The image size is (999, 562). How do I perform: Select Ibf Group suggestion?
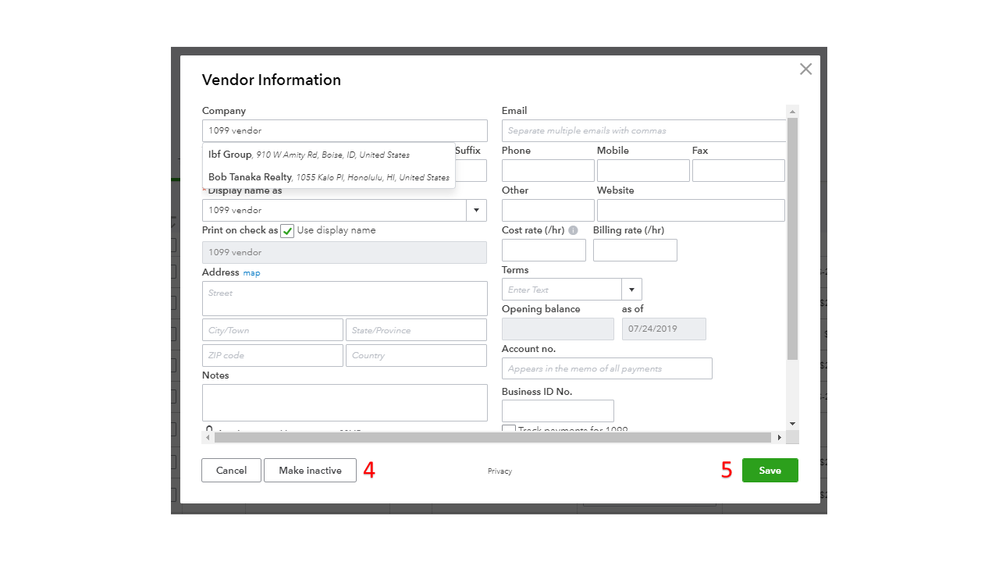(x=329, y=154)
